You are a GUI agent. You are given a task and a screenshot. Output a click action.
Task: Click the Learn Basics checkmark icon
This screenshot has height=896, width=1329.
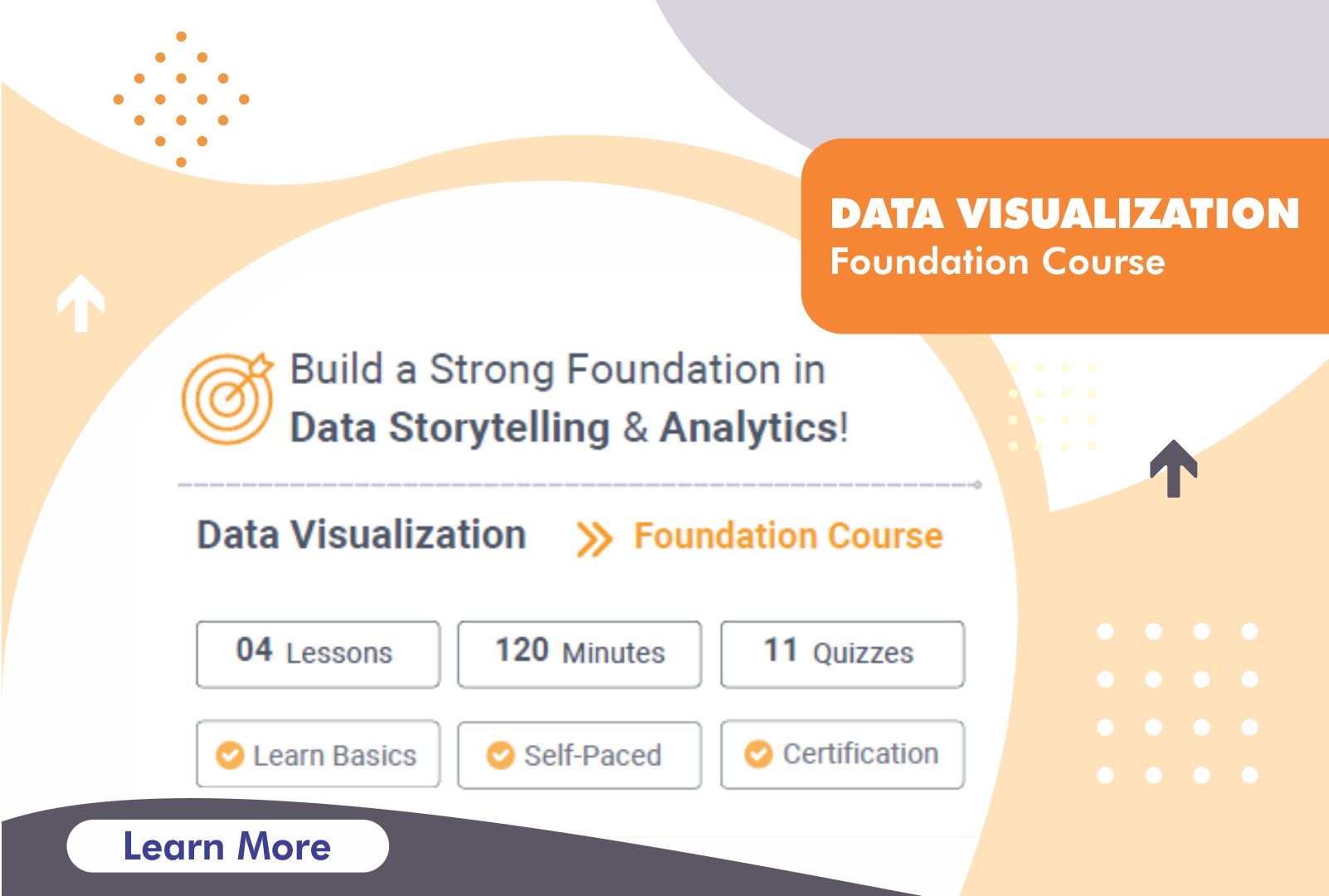coord(230,755)
